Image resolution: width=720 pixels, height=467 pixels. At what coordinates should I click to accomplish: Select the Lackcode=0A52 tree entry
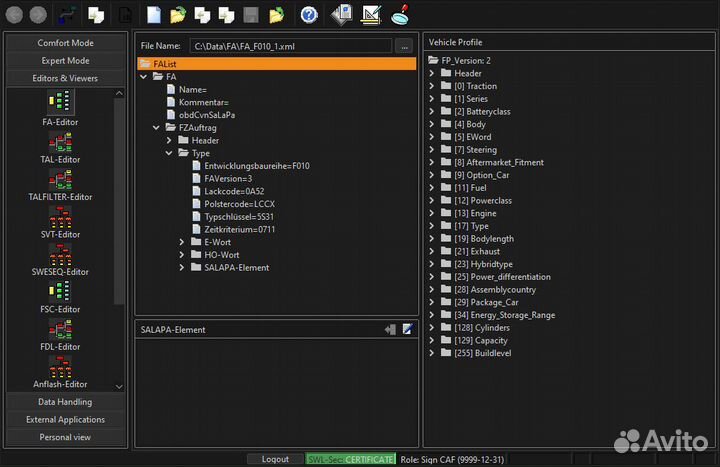[x=233, y=191]
